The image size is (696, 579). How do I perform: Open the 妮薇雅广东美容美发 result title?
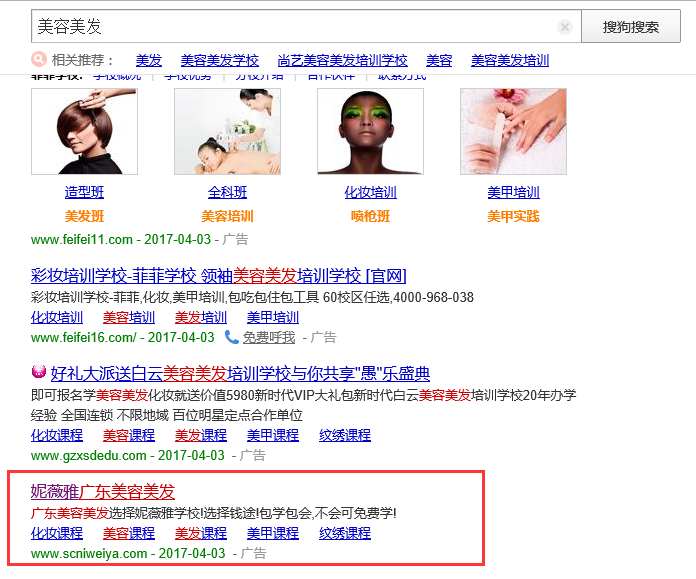[103, 491]
